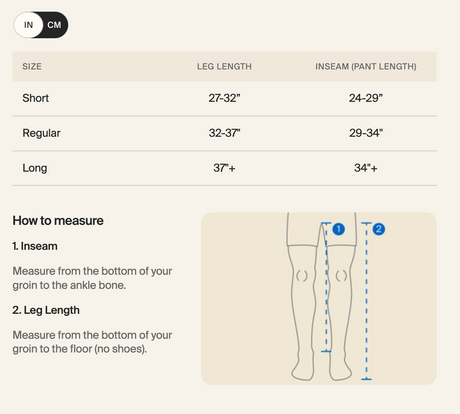460x414 pixels.
Task: Click blue marker number 2 on diagram
Action: [x=379, y=229]
